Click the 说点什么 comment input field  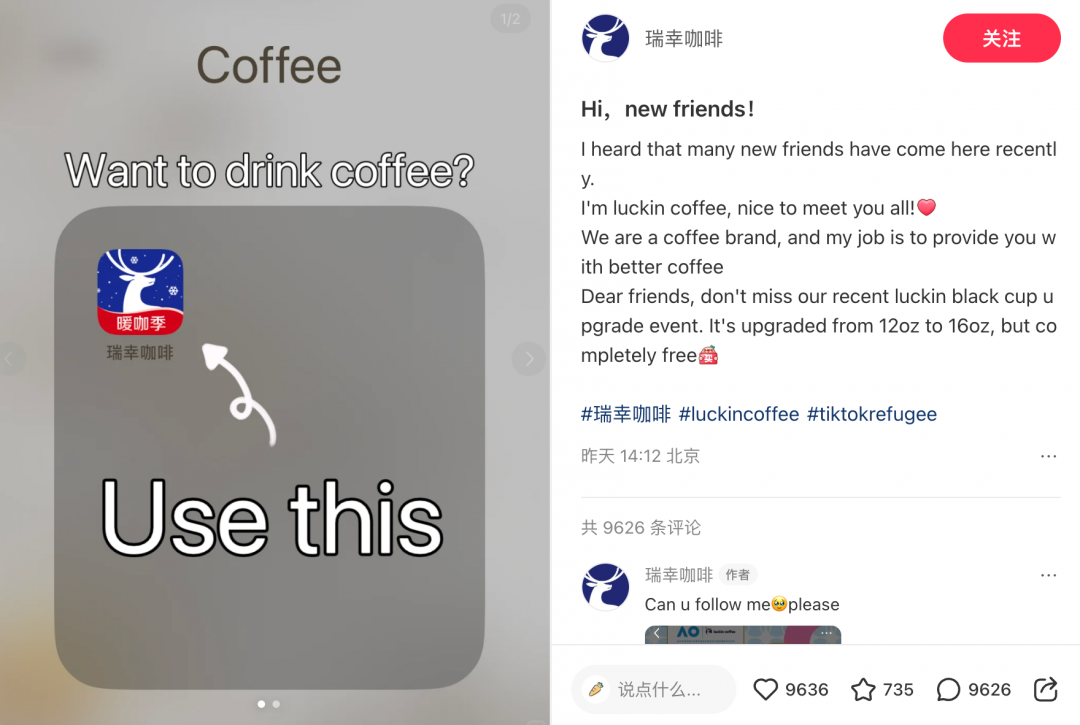point(654,689)
